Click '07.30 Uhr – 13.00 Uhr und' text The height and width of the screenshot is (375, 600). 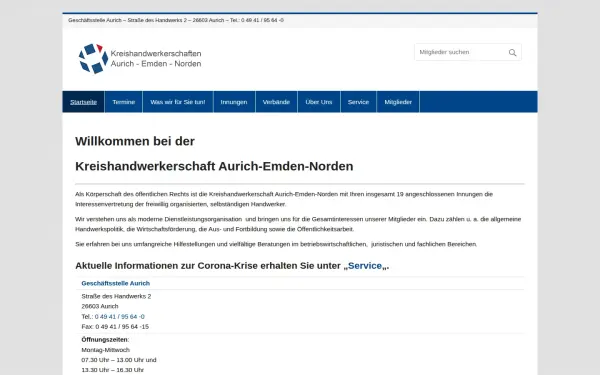pyautogui.click(x=119, y=360)
